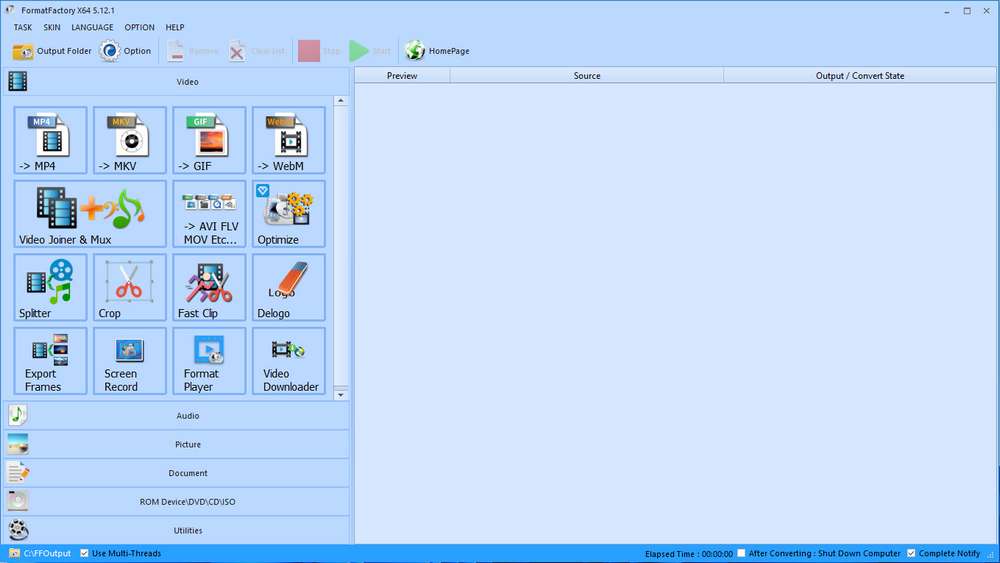Expand the Document category

177,473
